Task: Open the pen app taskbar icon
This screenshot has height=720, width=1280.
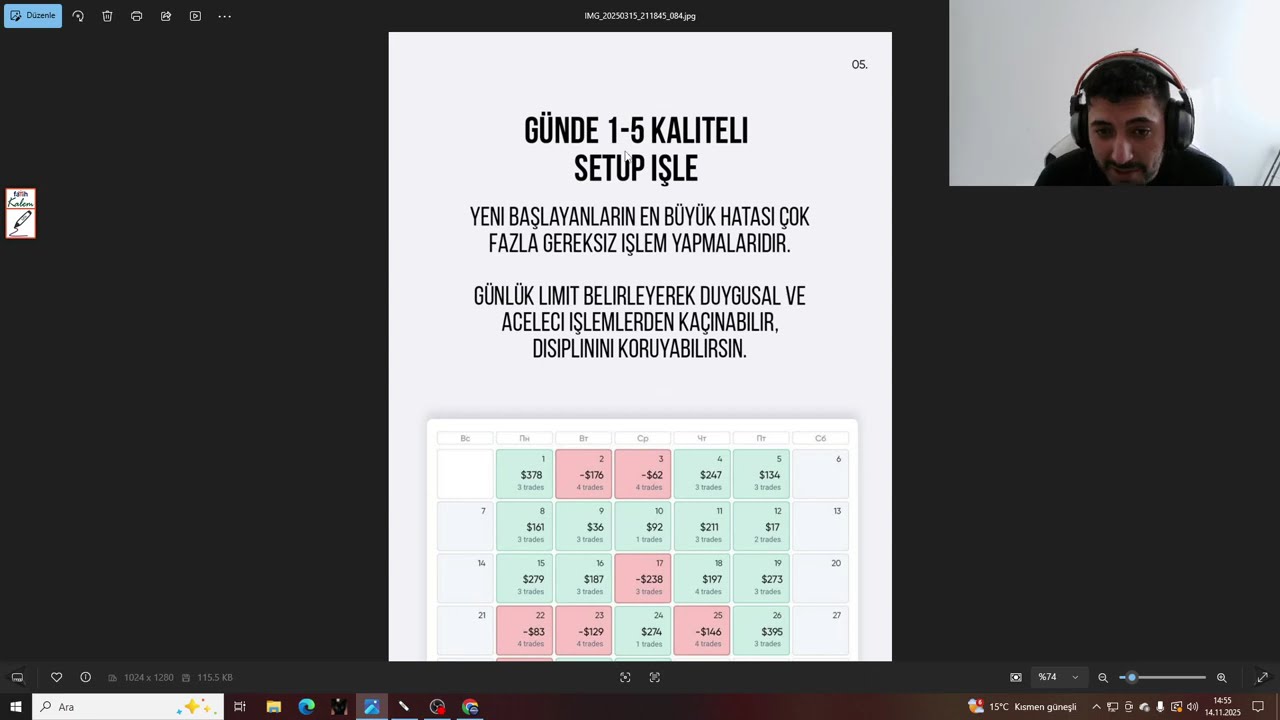Action: tap(404, 707)
